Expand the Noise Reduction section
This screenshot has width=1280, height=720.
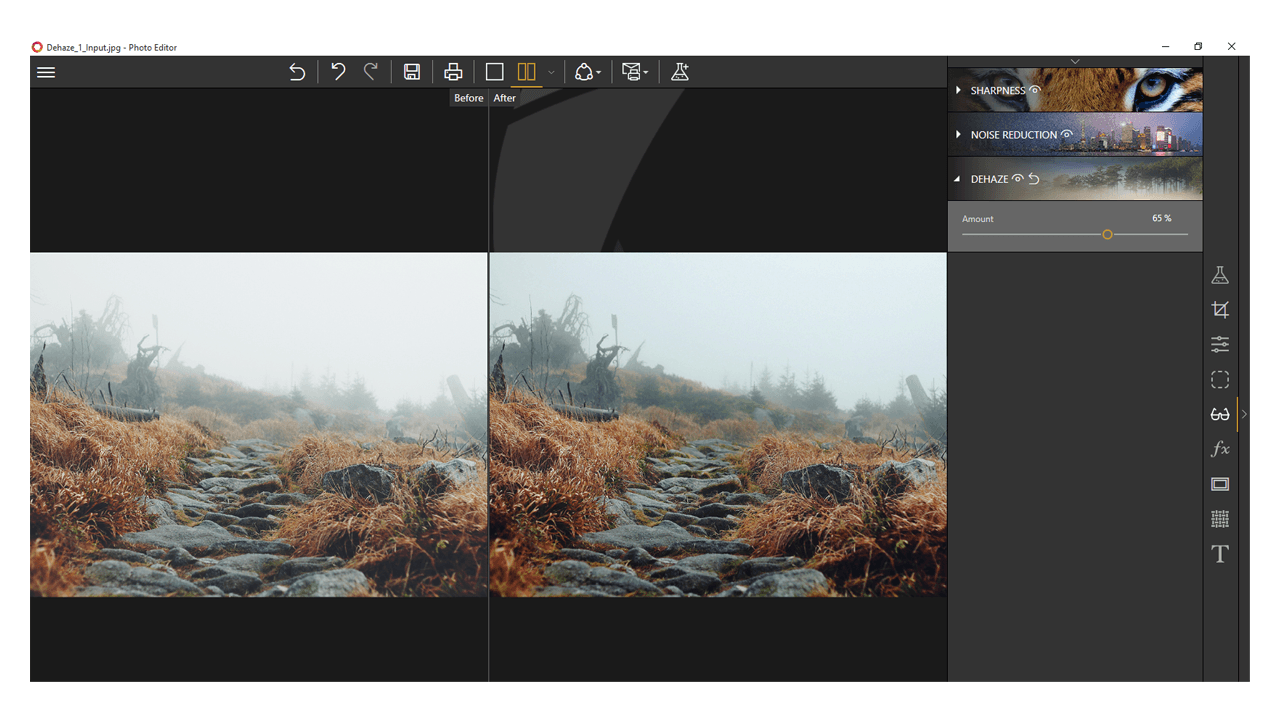(x=960, y=134)
